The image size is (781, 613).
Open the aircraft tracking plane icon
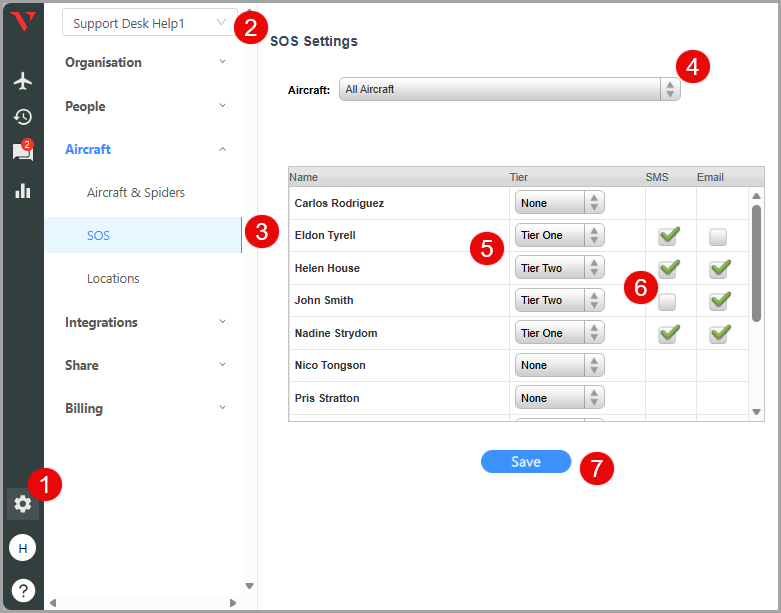click(22, 81)
